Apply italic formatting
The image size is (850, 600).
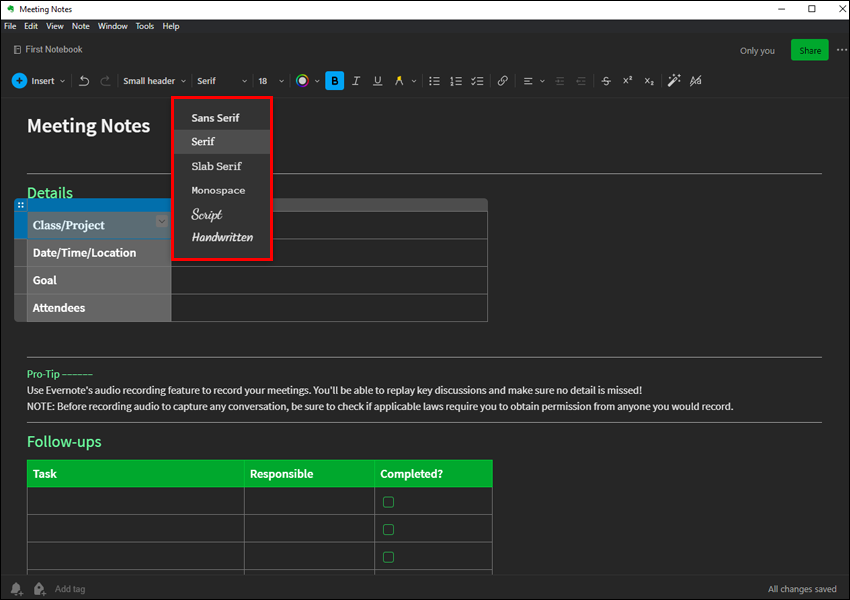[x=355, y=81]
